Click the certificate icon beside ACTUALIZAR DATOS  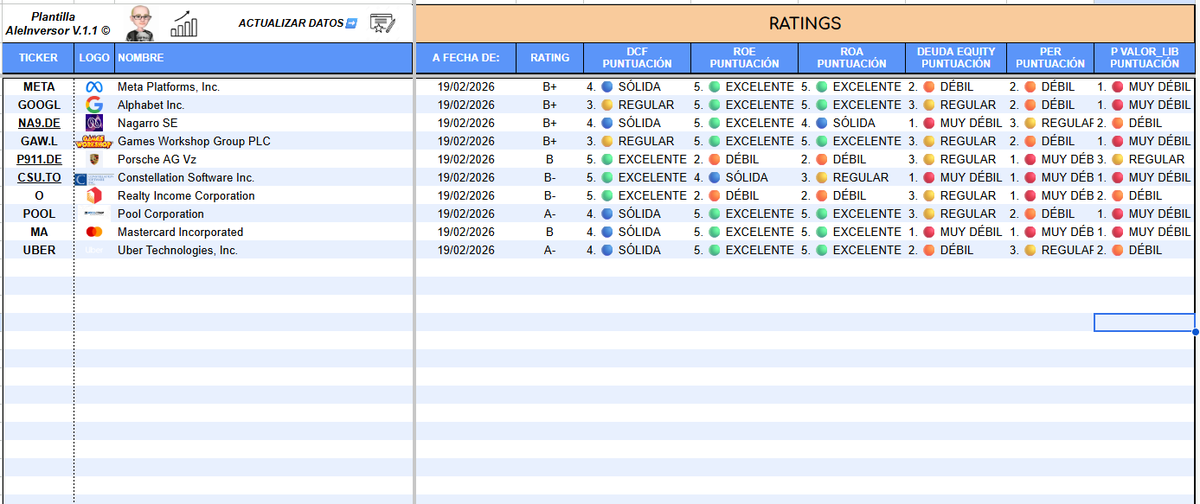[381, 23]
